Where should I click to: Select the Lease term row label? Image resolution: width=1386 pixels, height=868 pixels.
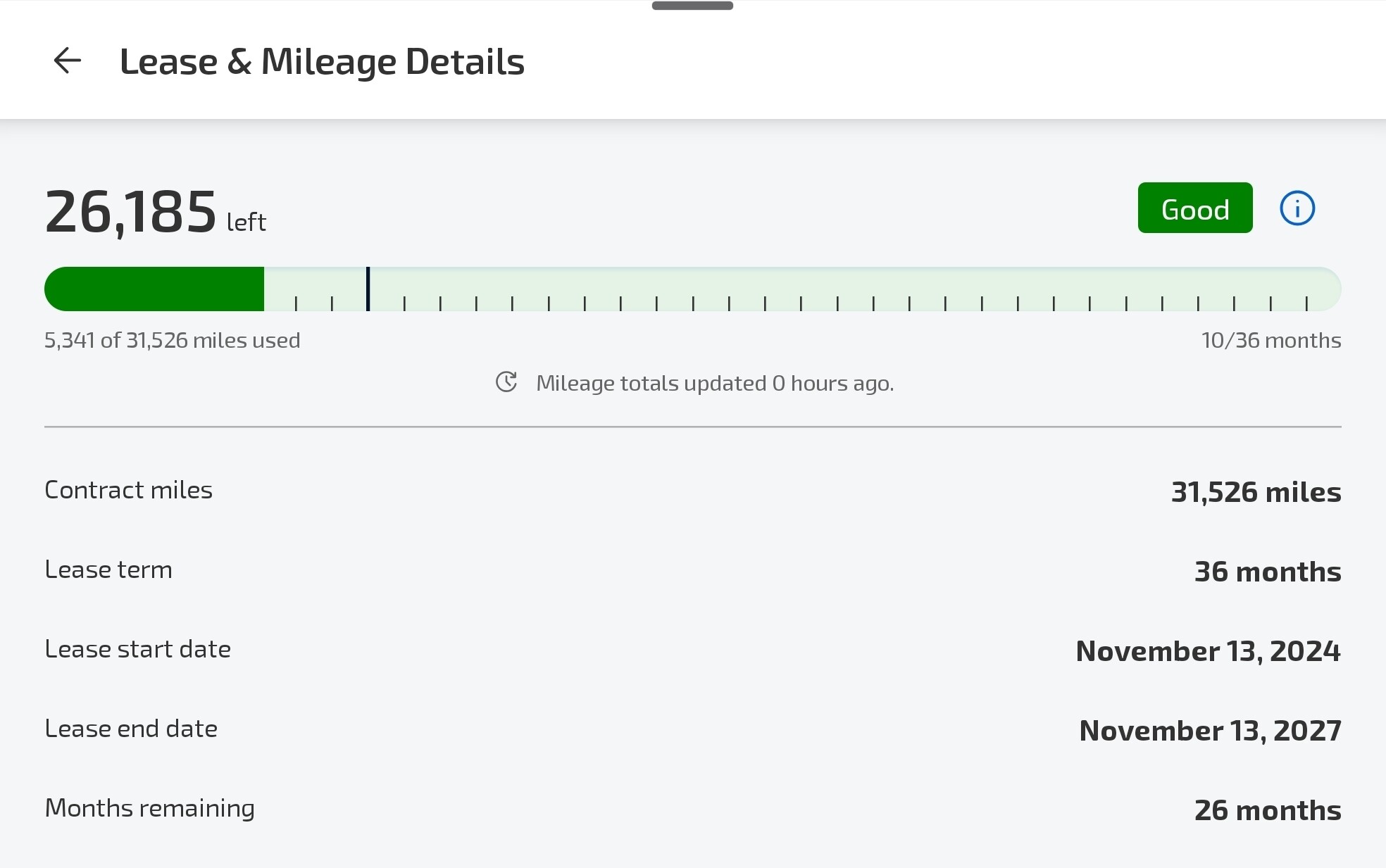pos(108,570)
